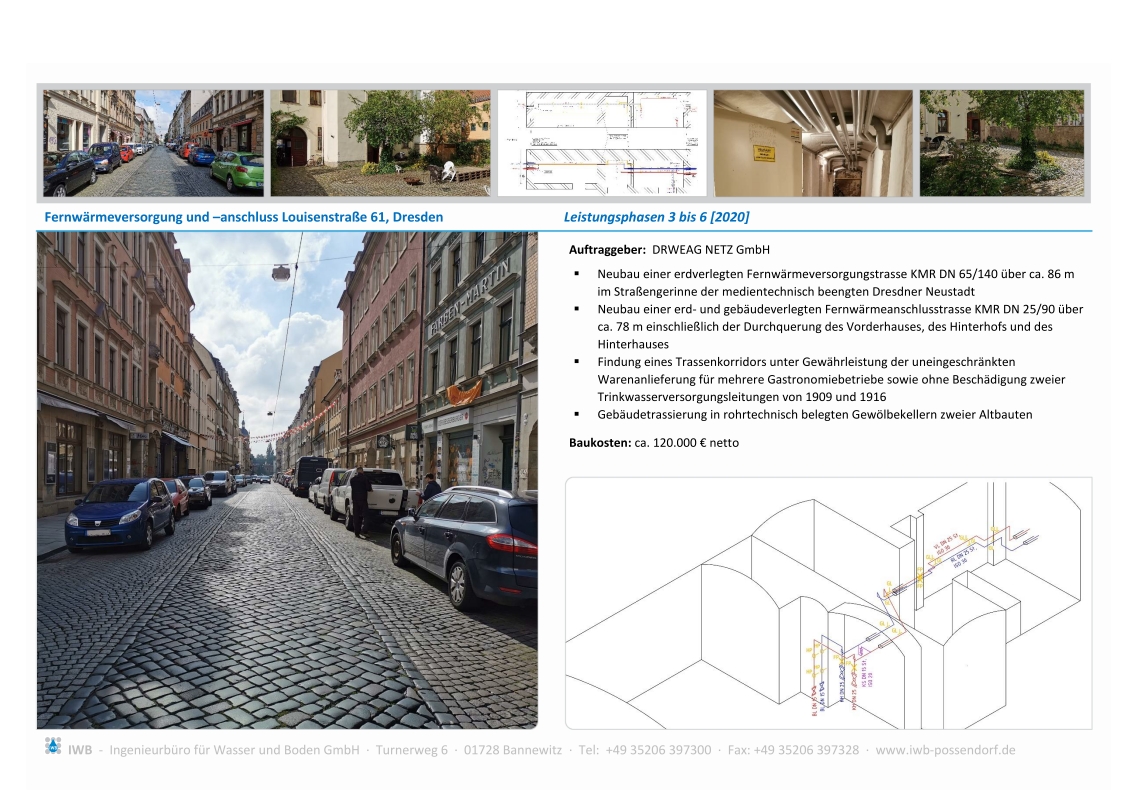Click the IWB logo in the footer

click(x=53, y=746)
